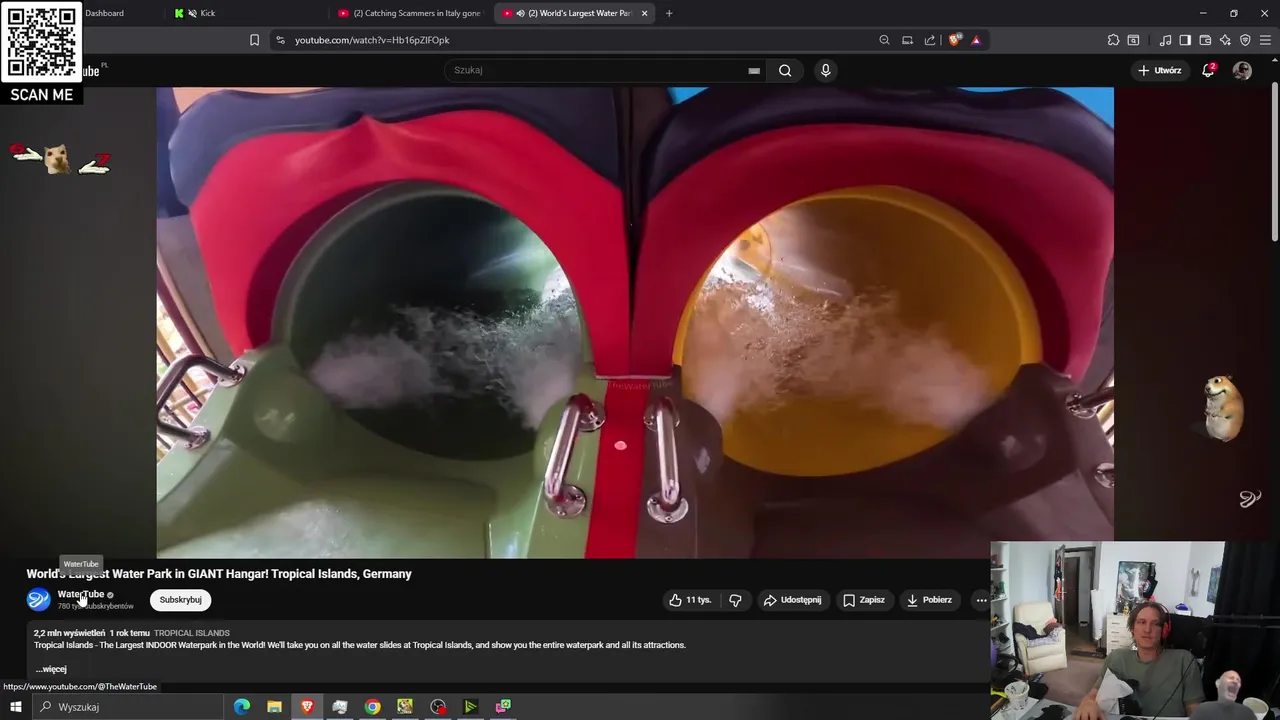Click the Utwórz create button
The width and height of the screenshot is (1280, 720).
tap(1160, 70)
